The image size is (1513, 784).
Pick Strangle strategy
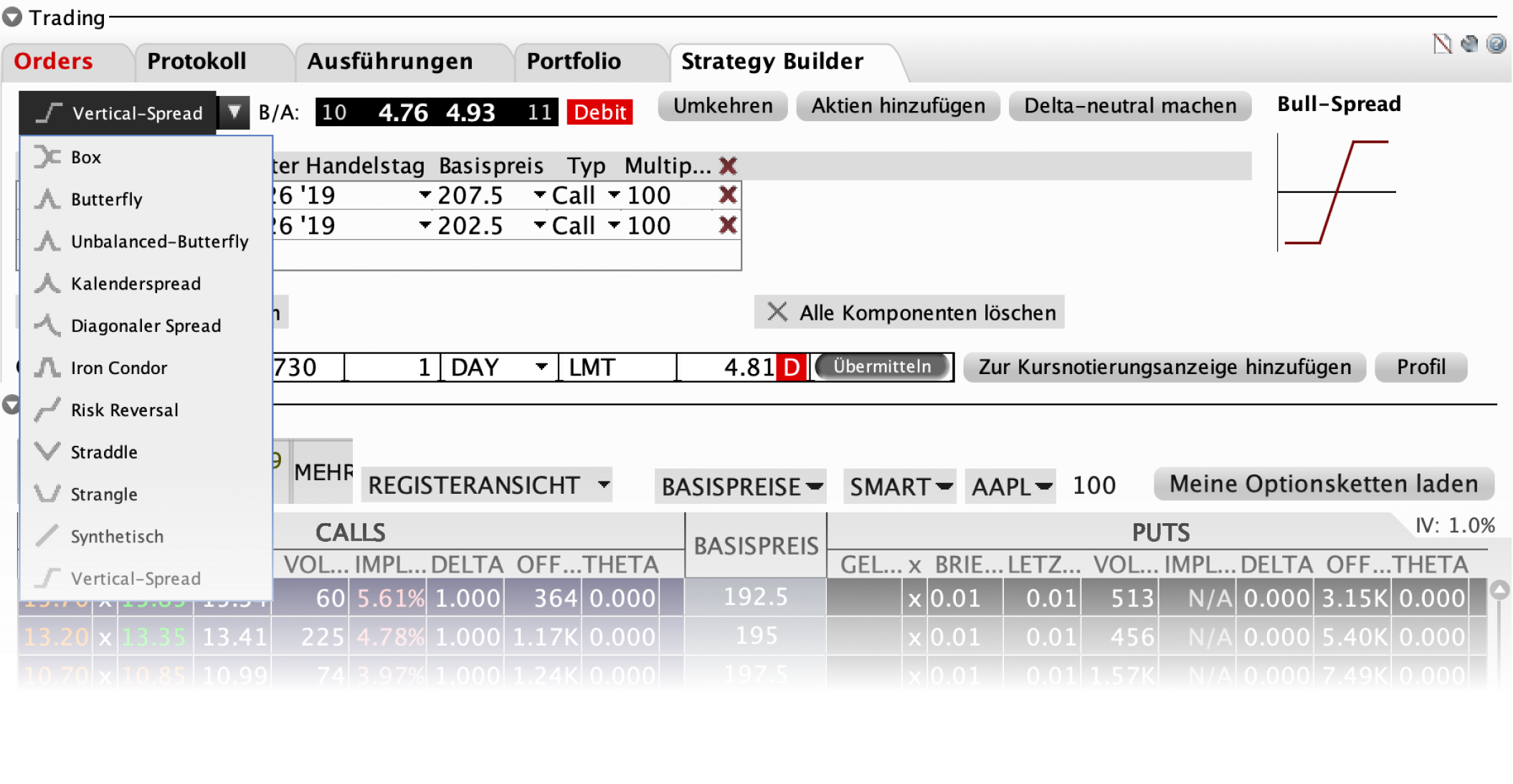tap(146, 494)
